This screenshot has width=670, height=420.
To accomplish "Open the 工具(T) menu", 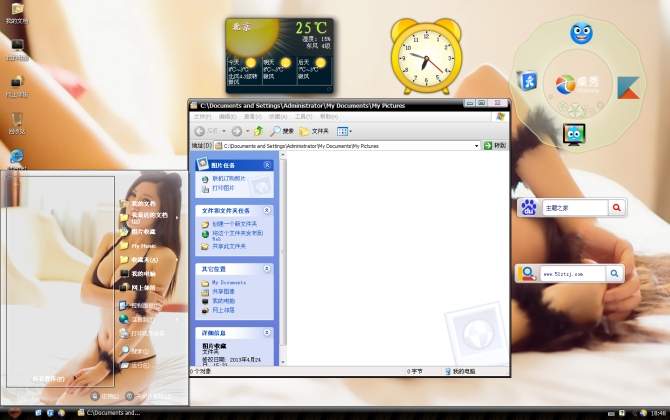I will click(303, 117).
